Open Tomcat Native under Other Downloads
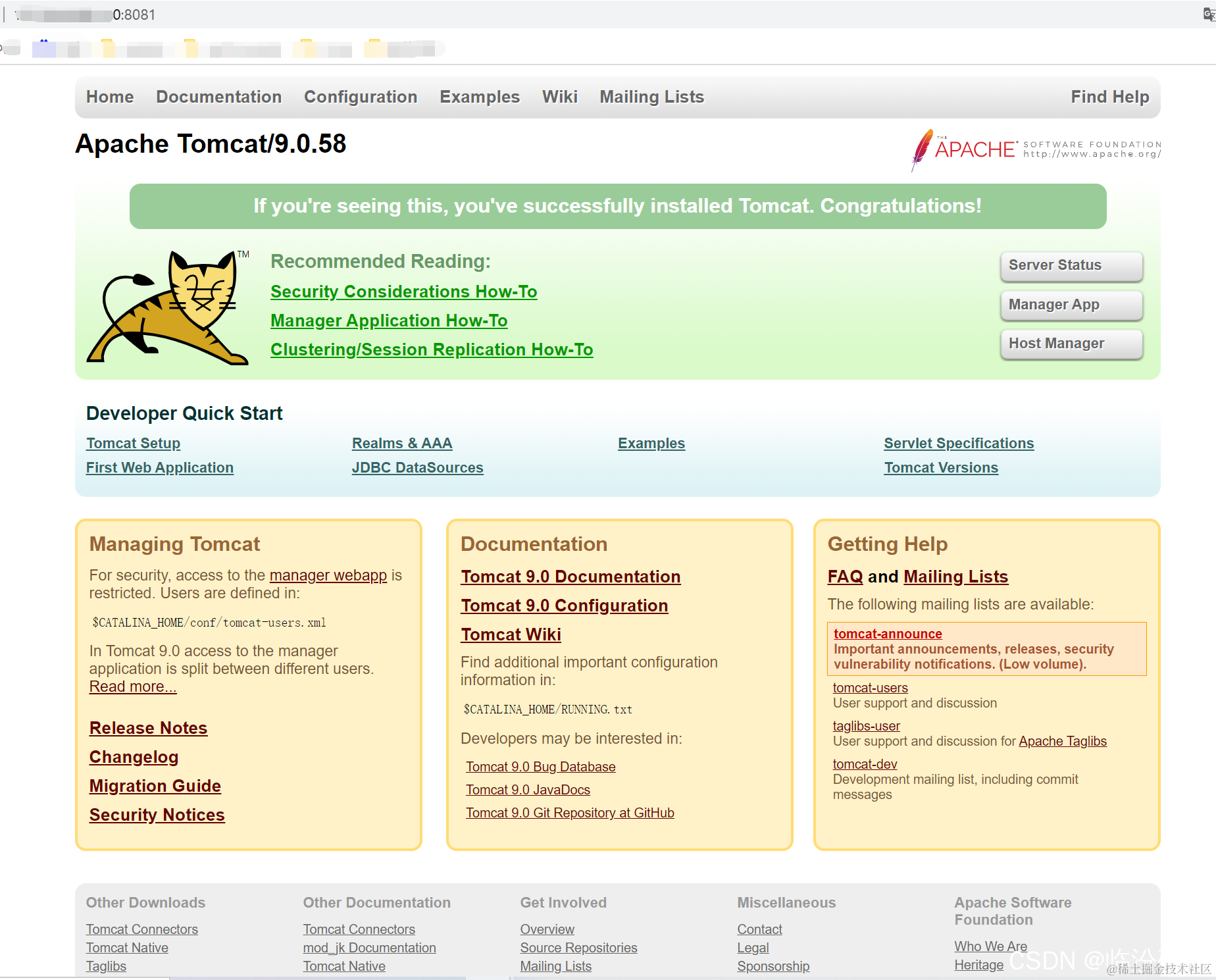Viewport: 1216px width, 980px height. pos(127,948)
